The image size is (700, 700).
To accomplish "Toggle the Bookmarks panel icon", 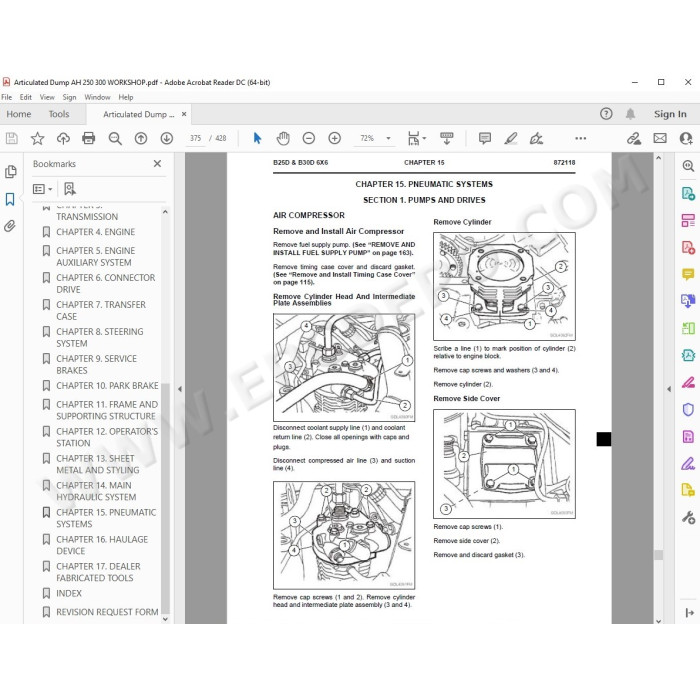I will click(x=10, y=199).
